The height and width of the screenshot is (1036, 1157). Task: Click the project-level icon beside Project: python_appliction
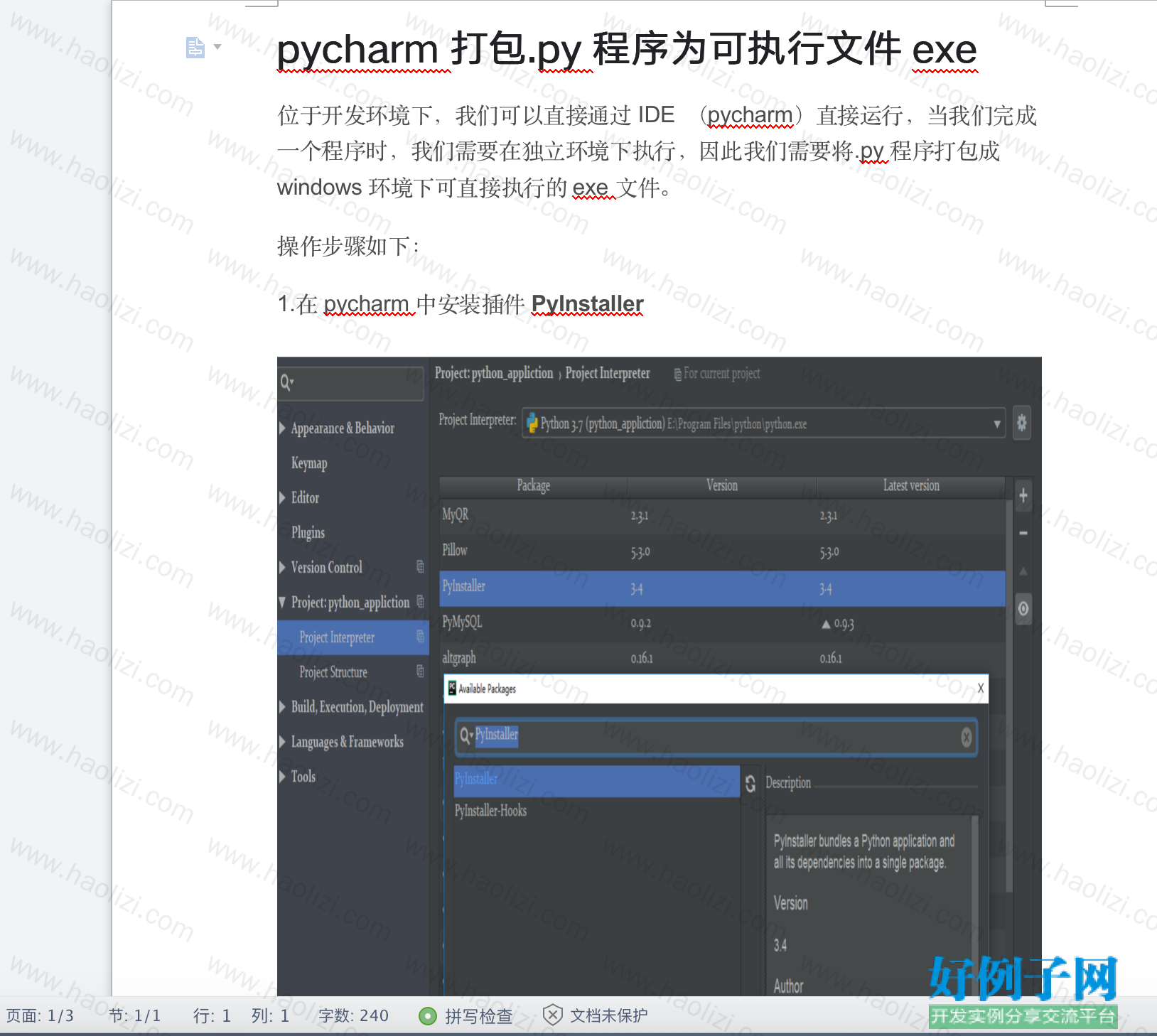(420, 601)
